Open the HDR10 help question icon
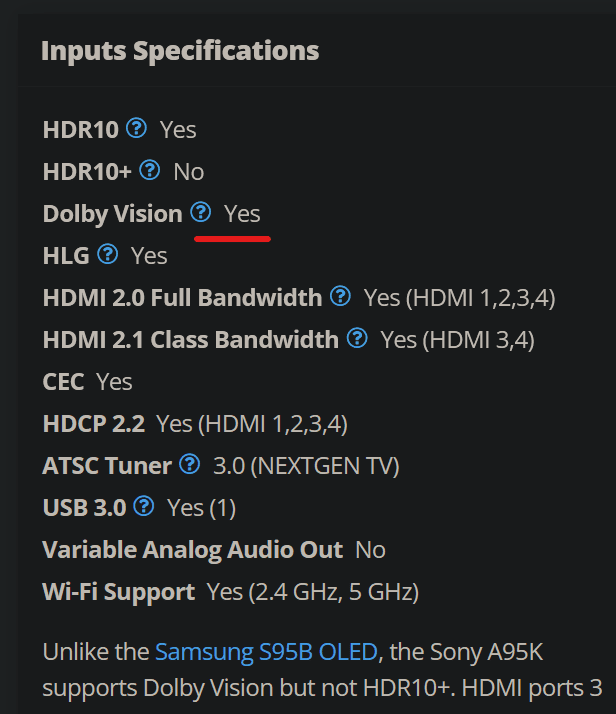 136,128
